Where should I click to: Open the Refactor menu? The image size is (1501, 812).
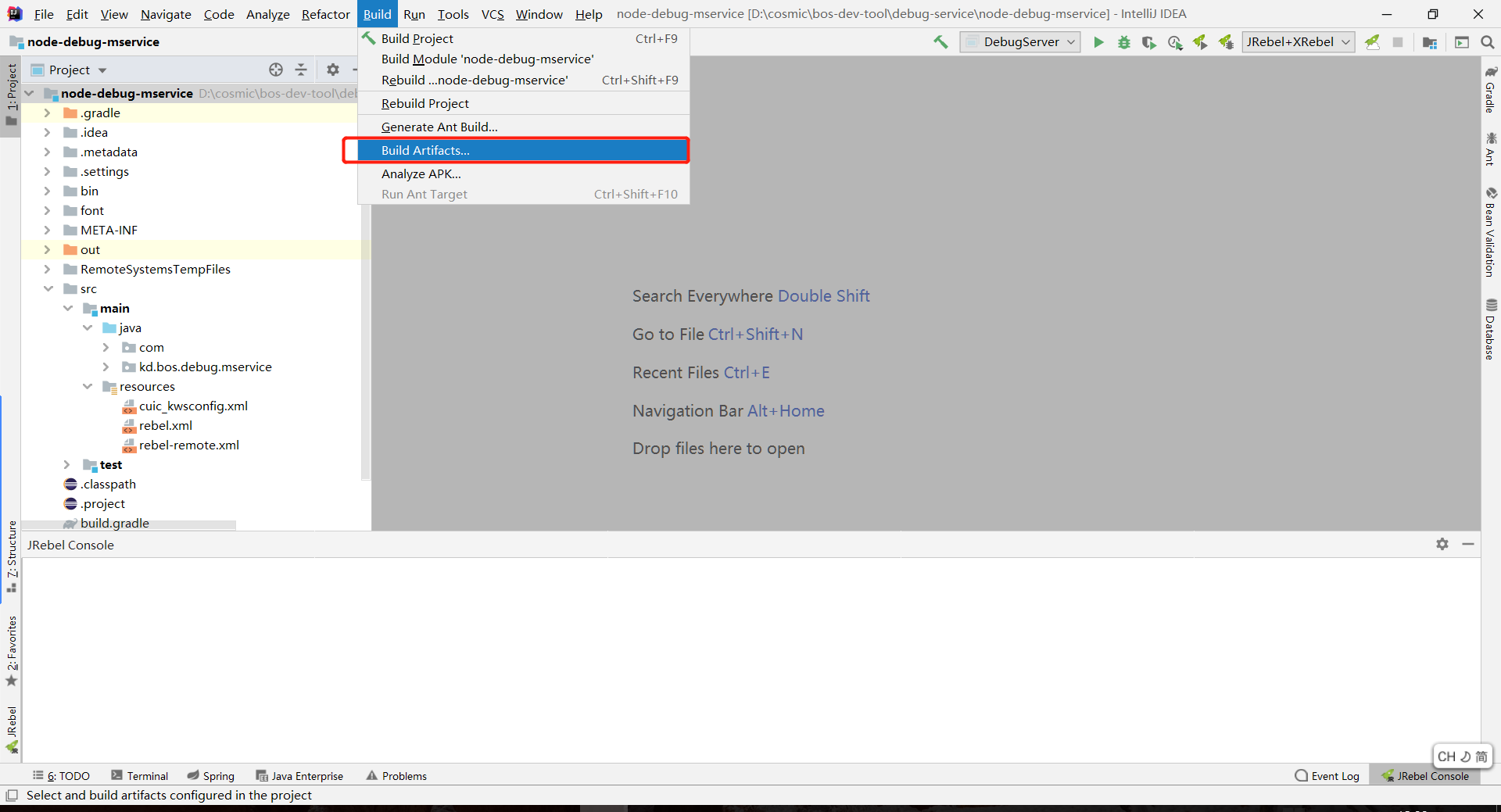[326, 14]
